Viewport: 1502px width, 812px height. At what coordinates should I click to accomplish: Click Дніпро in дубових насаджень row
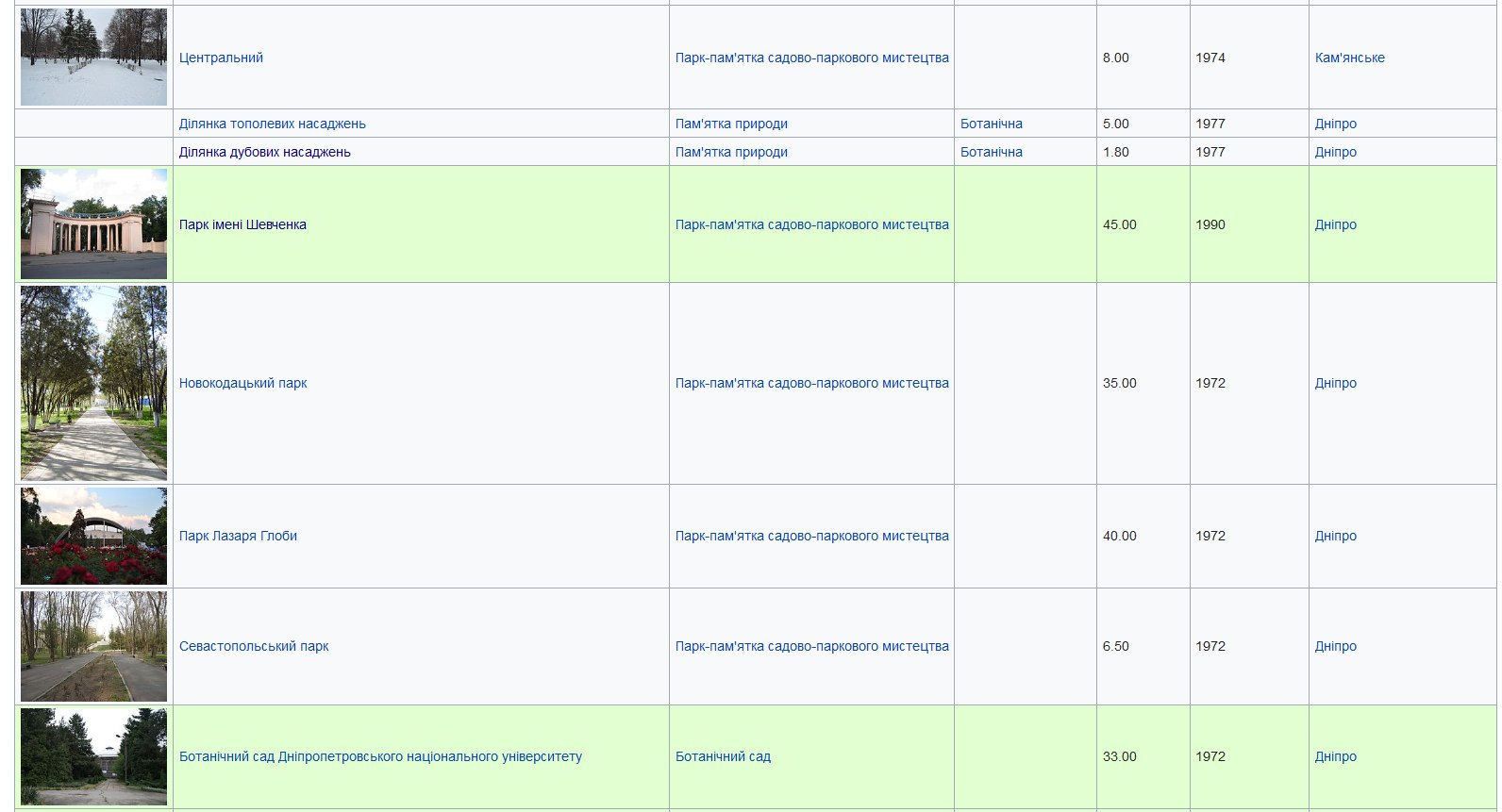coord(1336,152)
